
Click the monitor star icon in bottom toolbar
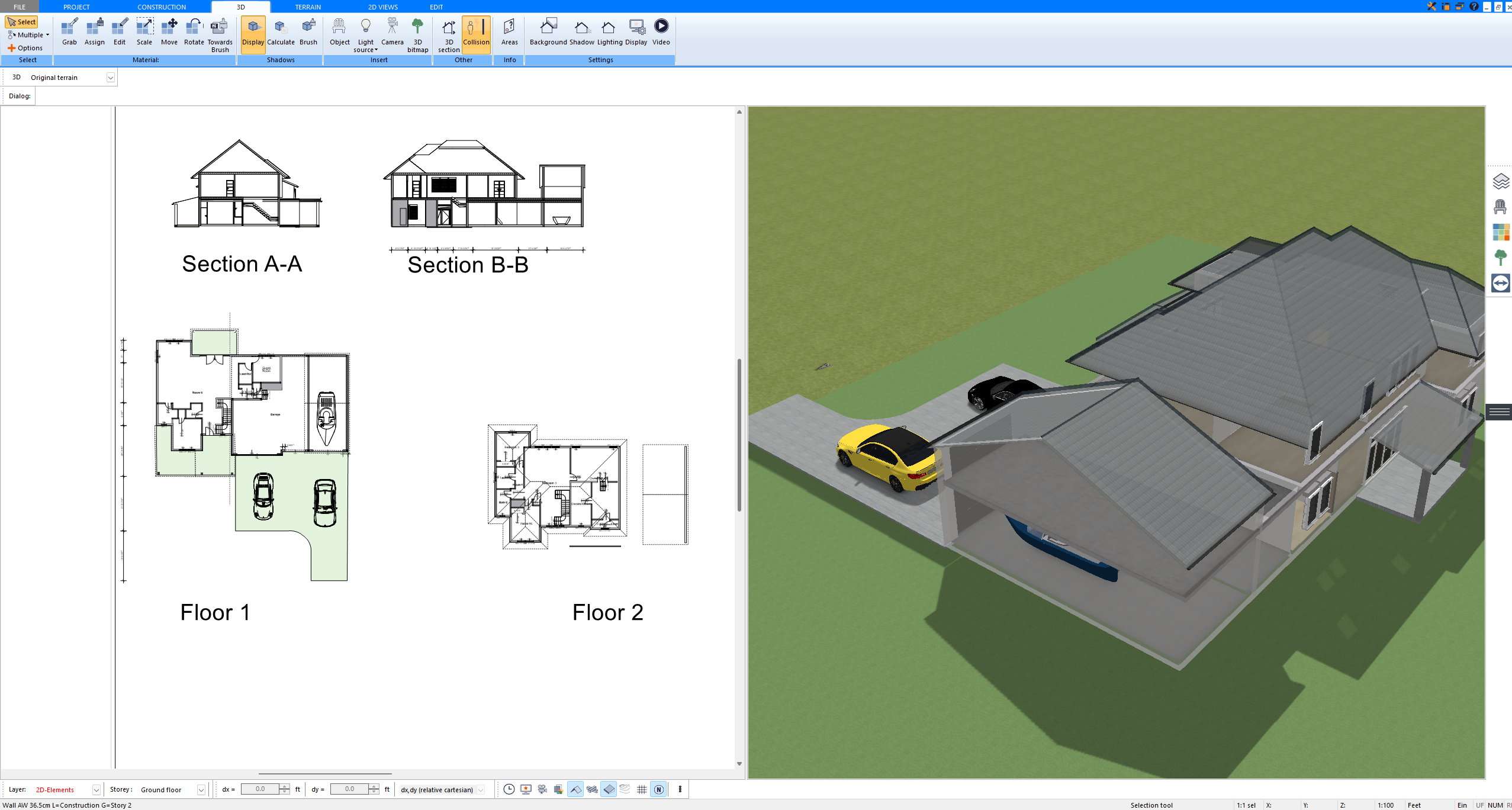click(x=526, y=789)
